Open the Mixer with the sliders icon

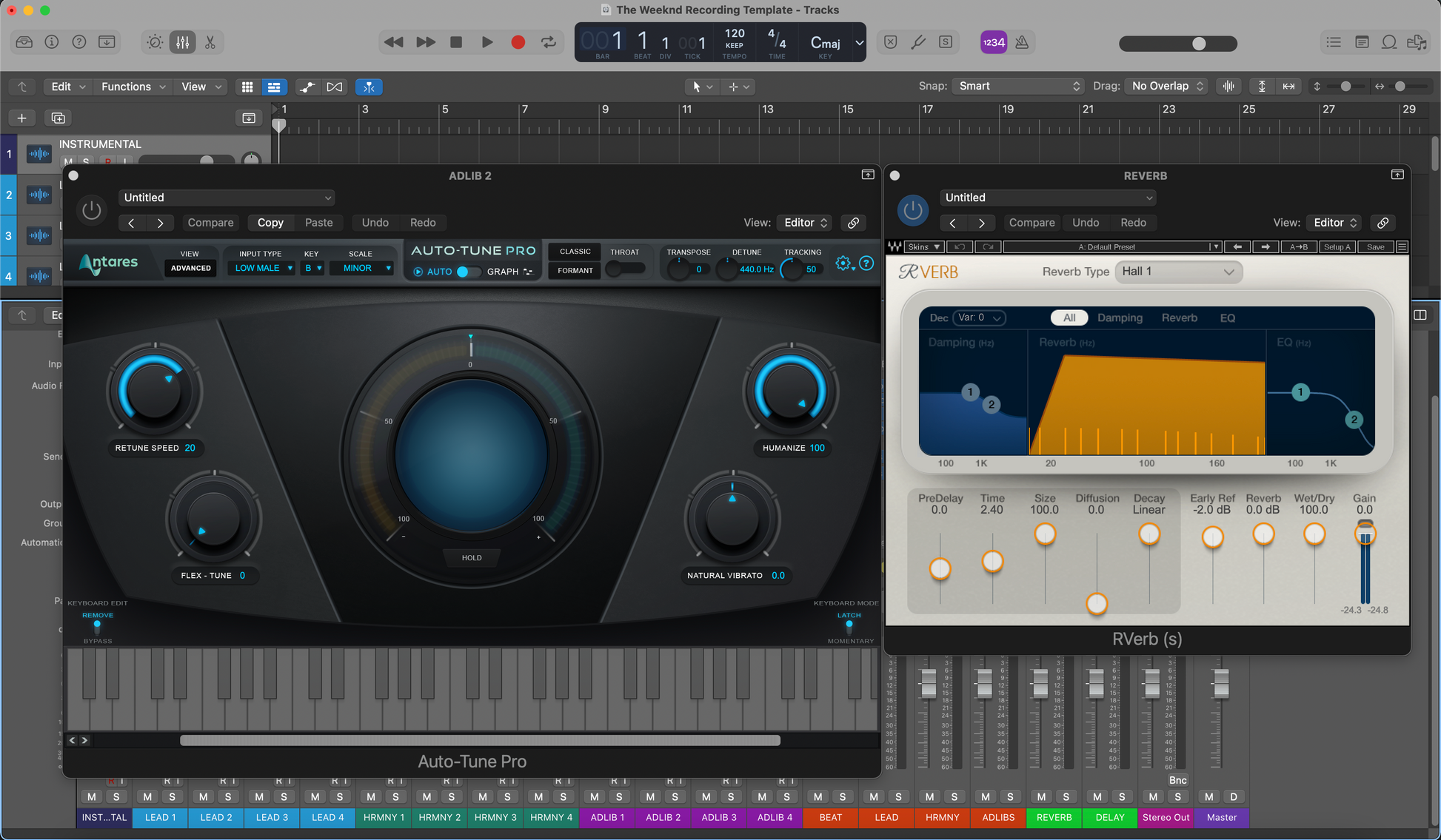point(182,42)
